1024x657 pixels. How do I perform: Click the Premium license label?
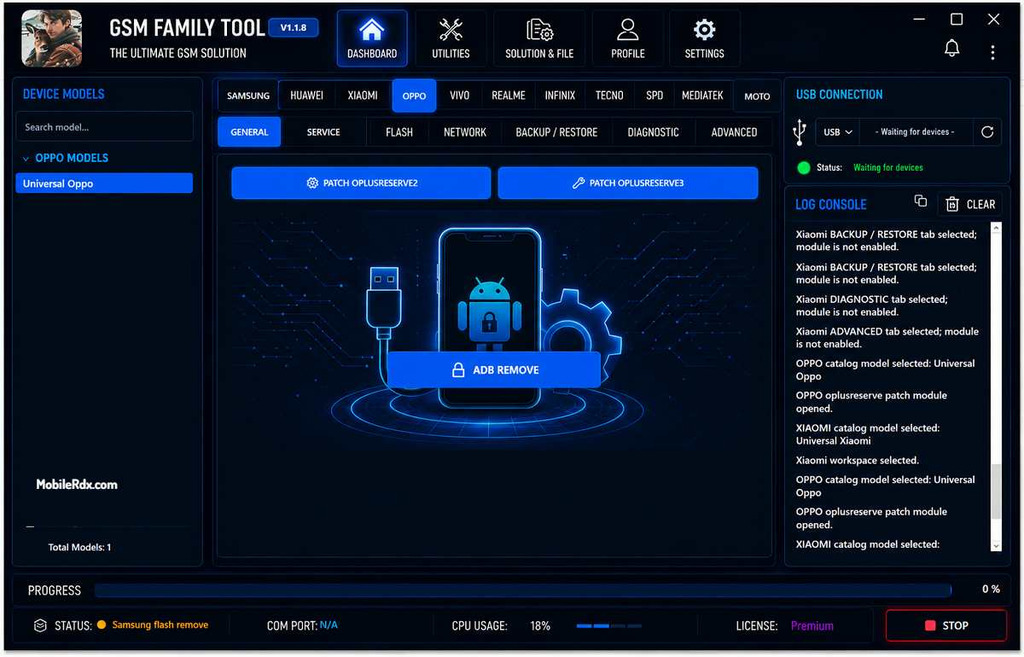click(x=812, y=626)
